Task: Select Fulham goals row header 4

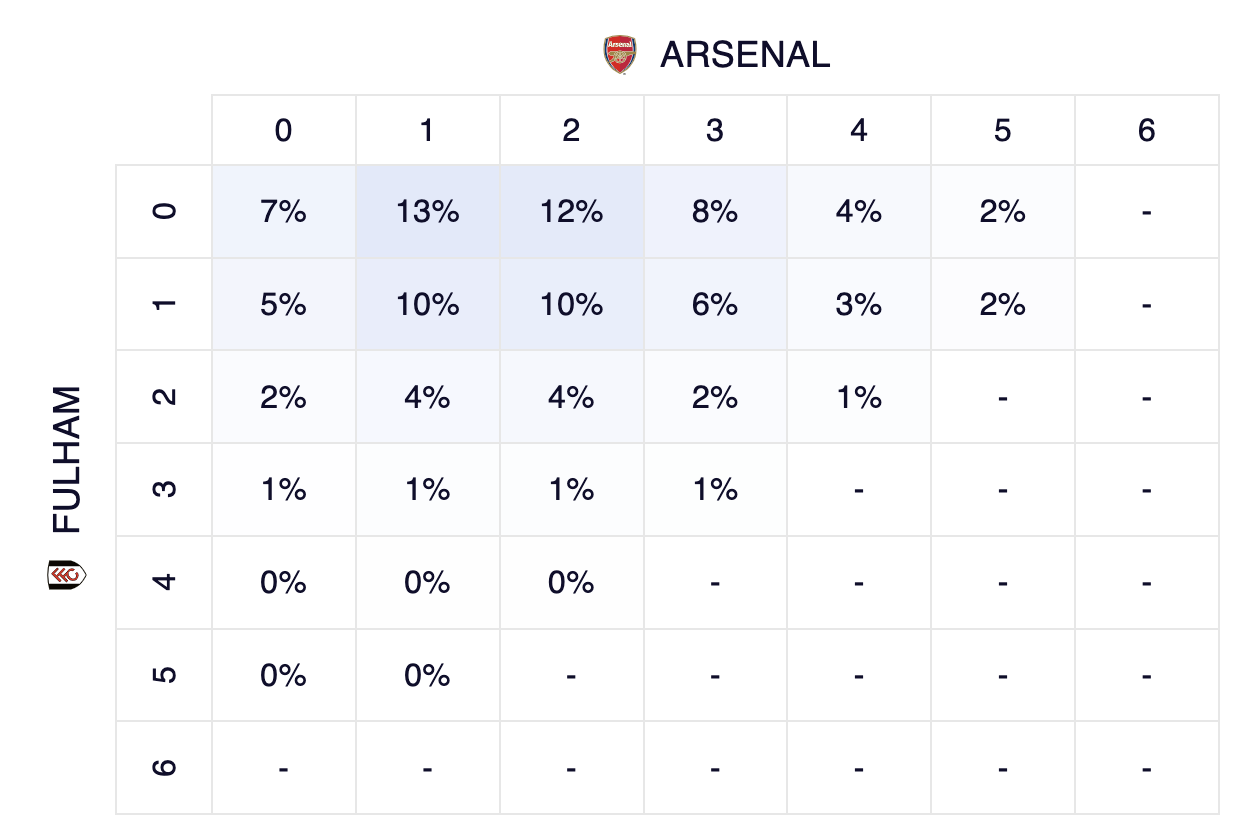Action: click(165, 582)
